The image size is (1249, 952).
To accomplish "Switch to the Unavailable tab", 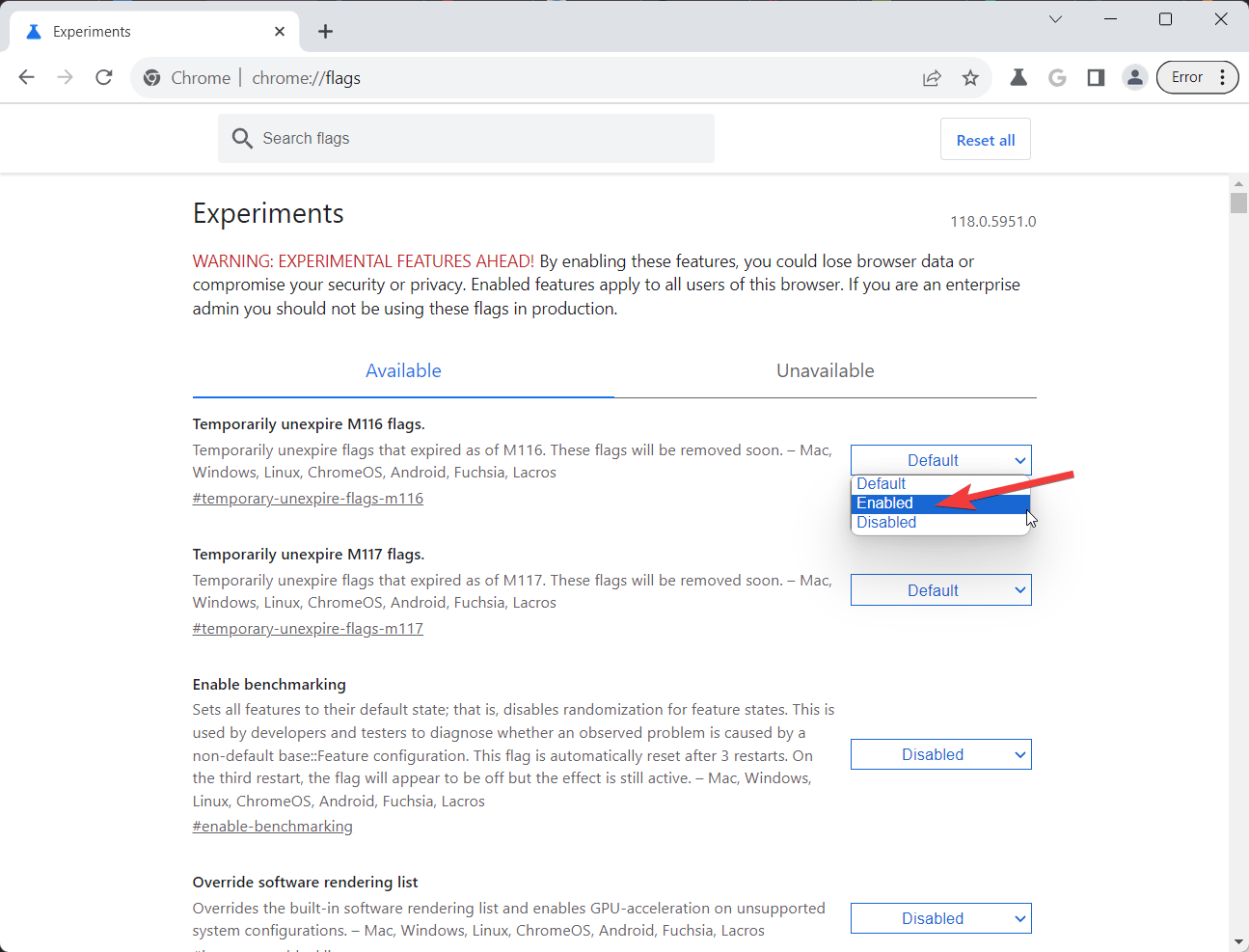I will point(826,371).
